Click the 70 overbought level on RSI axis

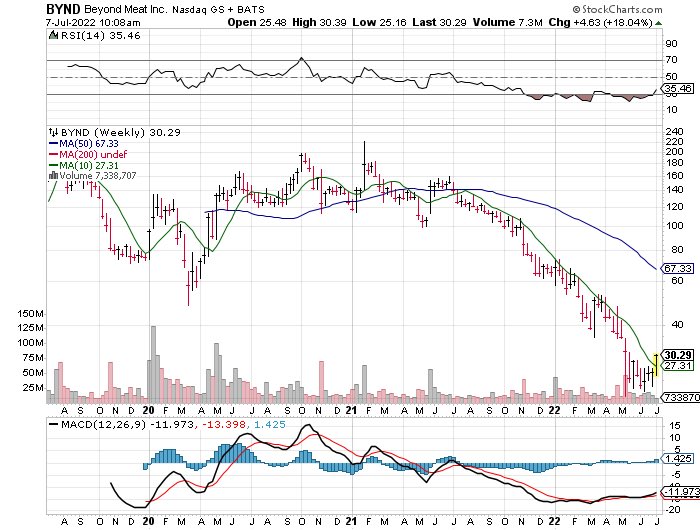671,60
